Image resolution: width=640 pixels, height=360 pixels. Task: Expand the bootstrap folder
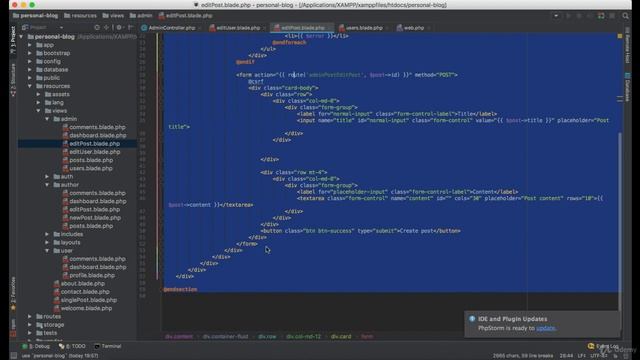pos(30,53)
